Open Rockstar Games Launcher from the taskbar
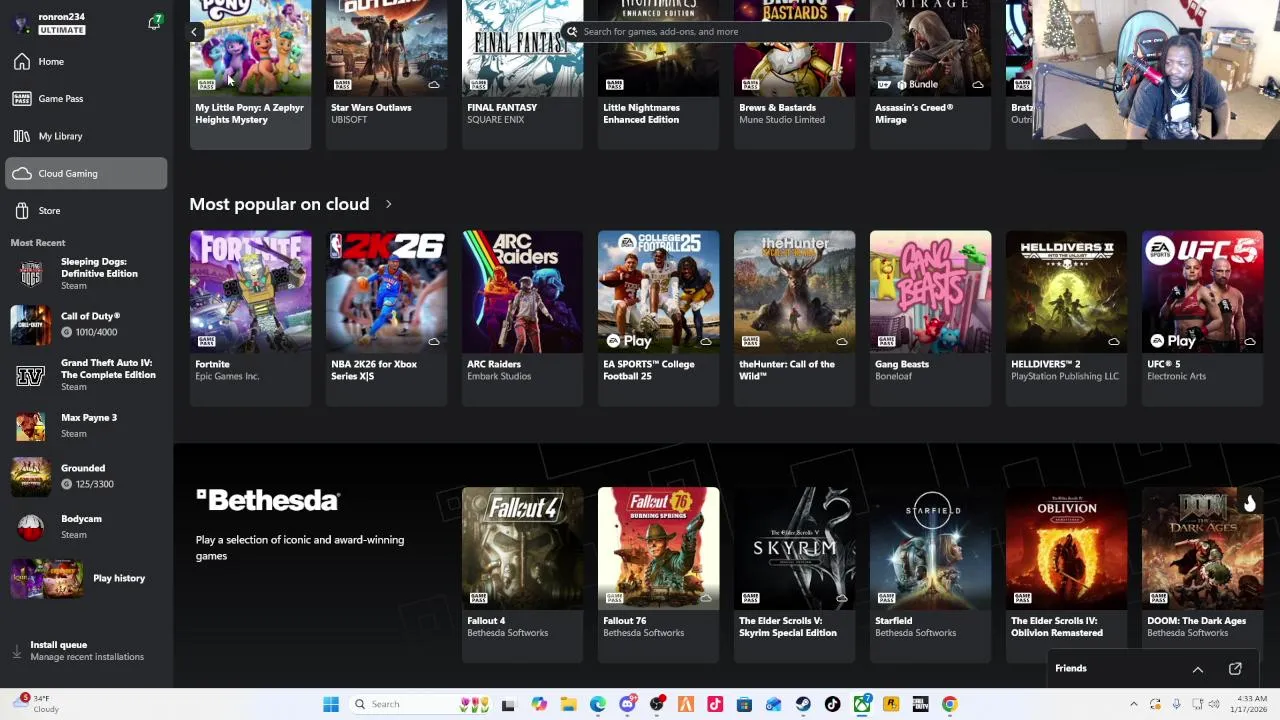Screen dimensions: 1280x720 [891, 705]
